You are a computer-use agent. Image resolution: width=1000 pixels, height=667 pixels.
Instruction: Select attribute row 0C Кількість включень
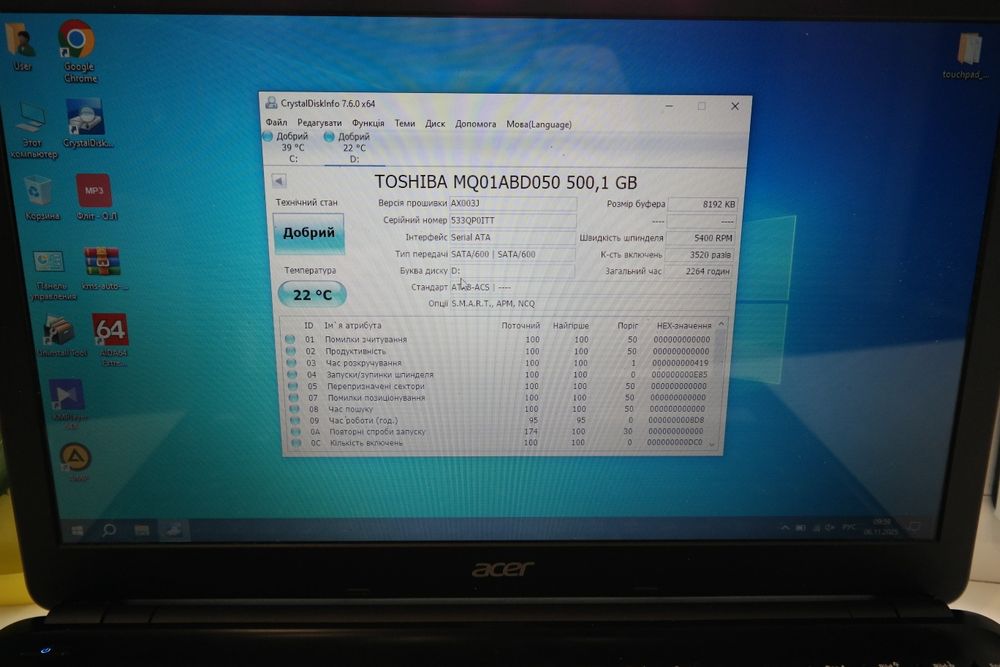501,442
